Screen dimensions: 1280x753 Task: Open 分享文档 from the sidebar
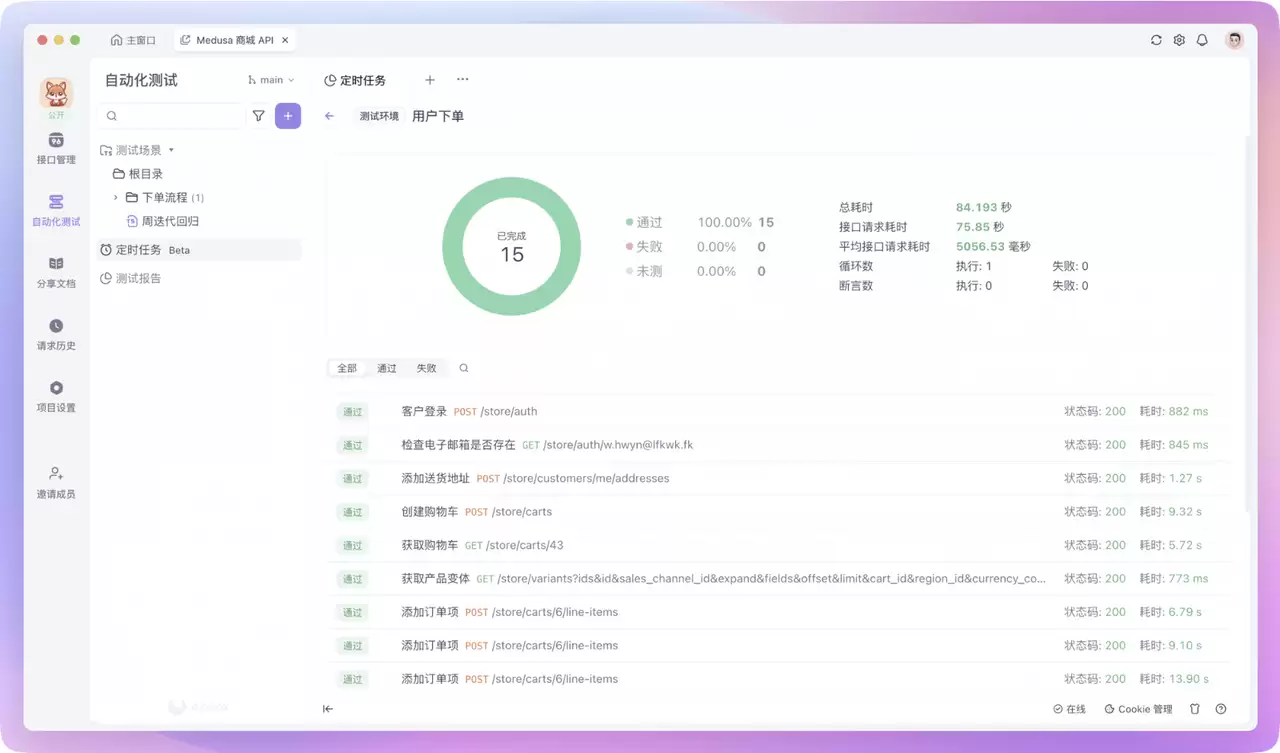56,272
